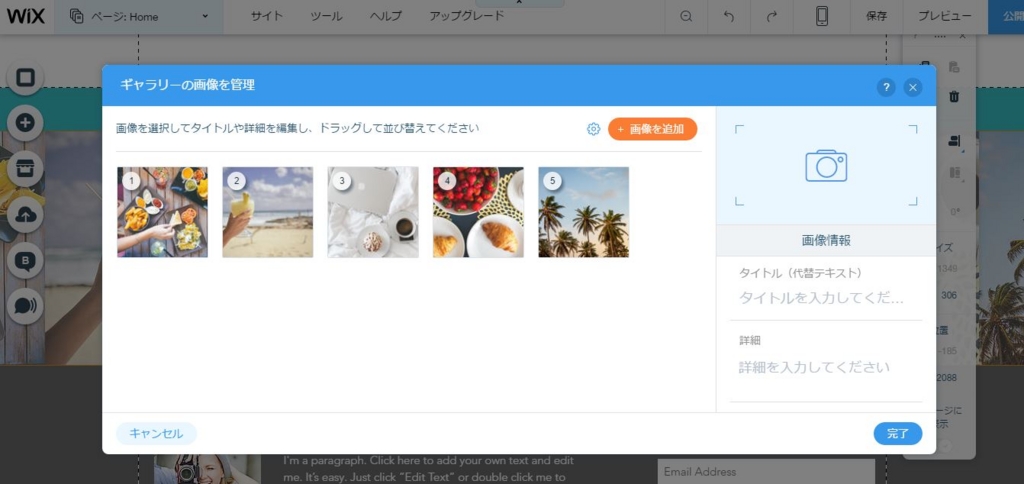Select gallery image 2 with beach drink
Viewport: 1024px width, 484px height.
tap(268, 212)
